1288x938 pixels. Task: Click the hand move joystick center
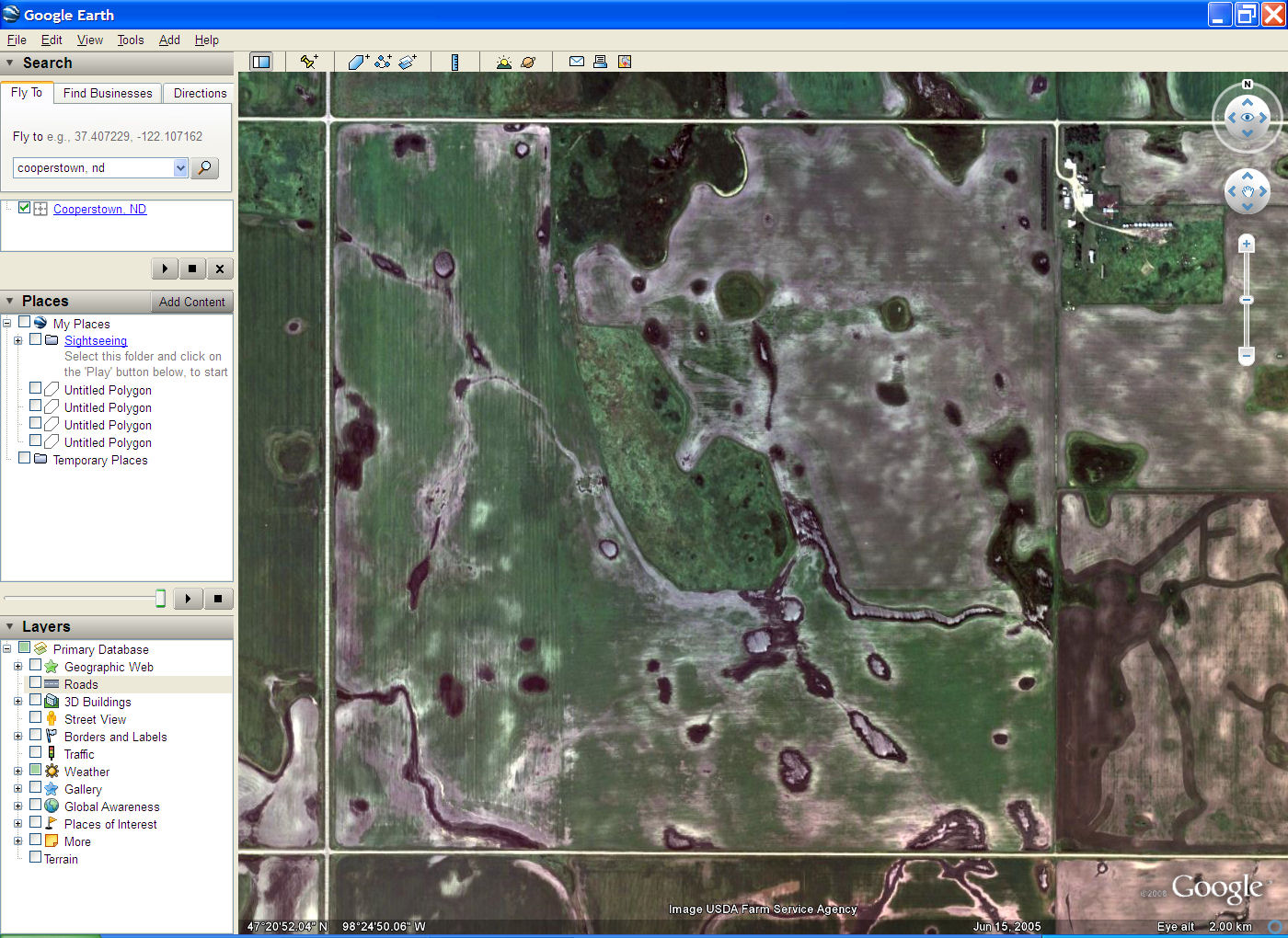(x=1248, y=191)
